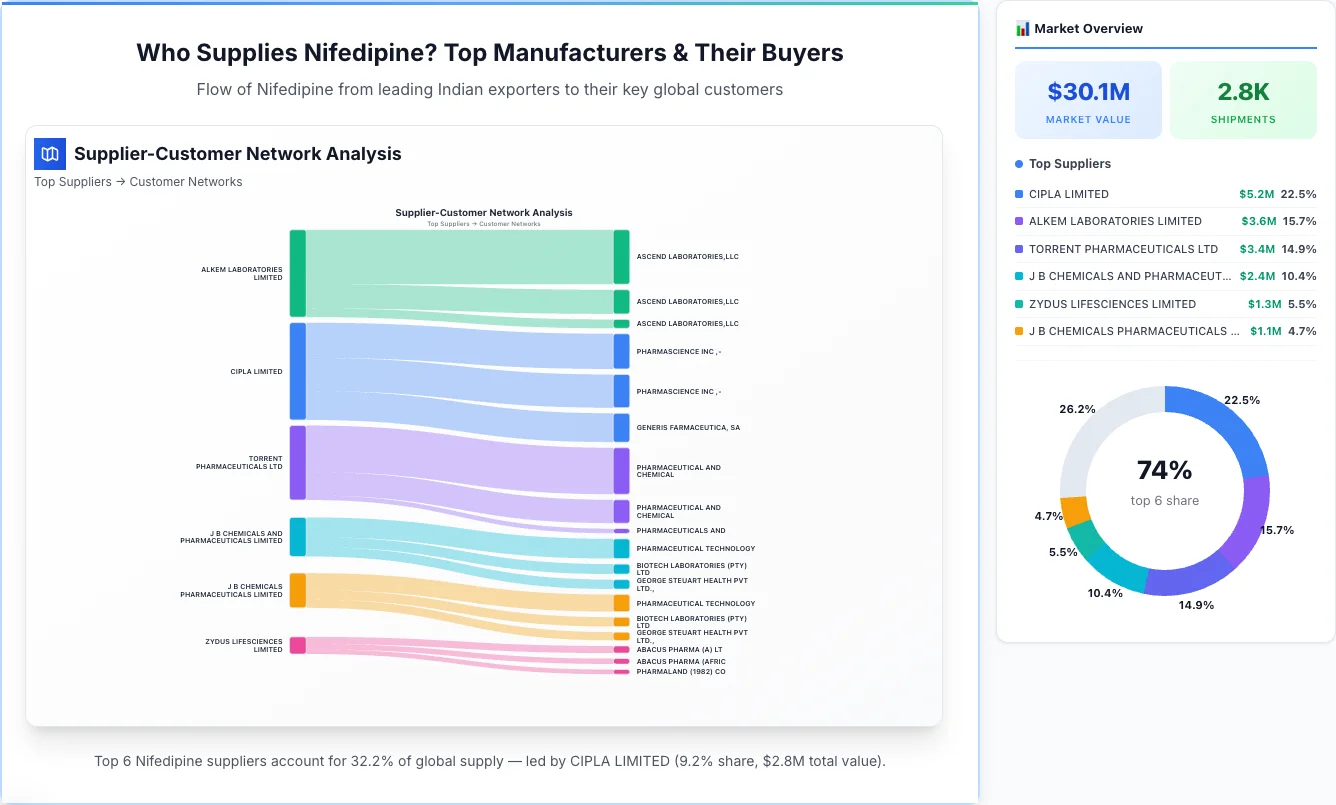Image resolution: width=1336 pixels, height=805 pixels.
Task: Click the blue network icon in the analysis panel header
Action: pyautogui.click(x=49, y=154)
